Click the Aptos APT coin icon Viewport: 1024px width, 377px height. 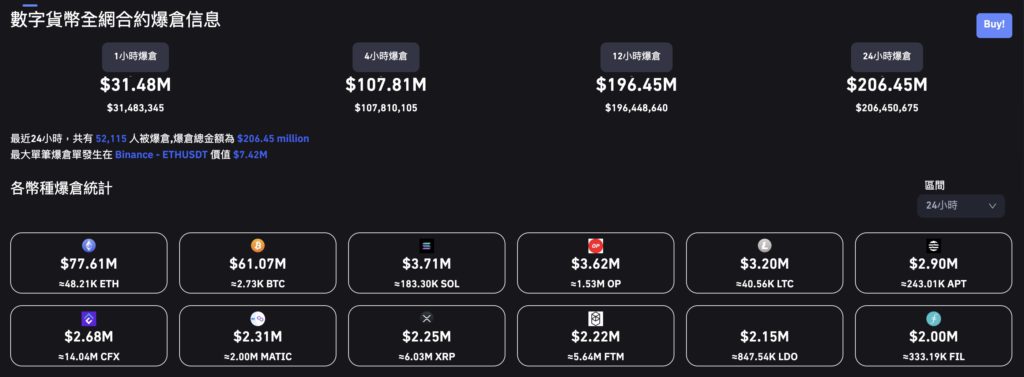933,246
